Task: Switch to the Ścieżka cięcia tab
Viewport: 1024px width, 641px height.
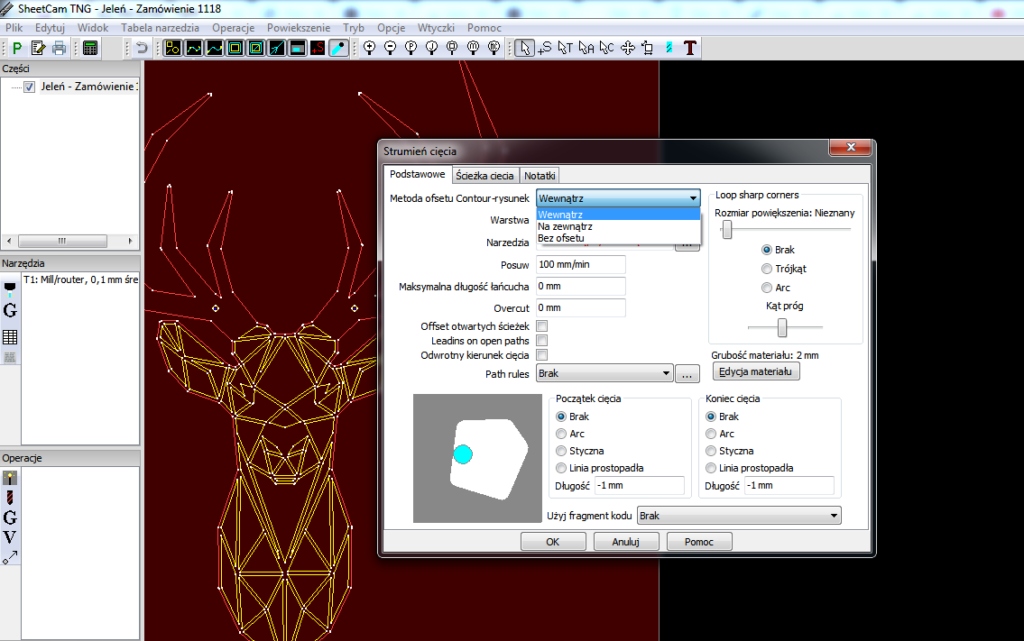Action: [484, 175]
